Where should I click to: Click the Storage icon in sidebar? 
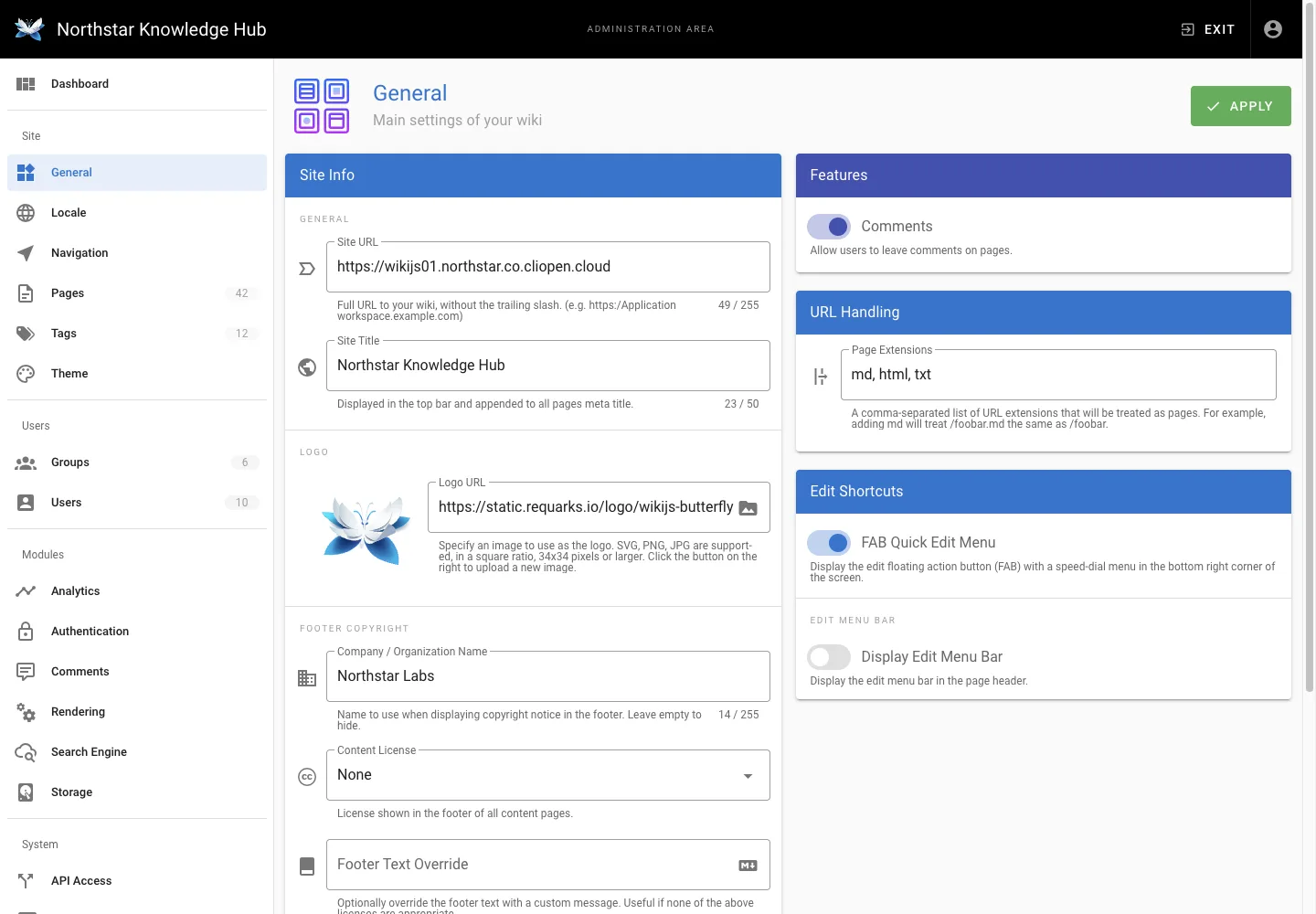(x=26, y=792)
